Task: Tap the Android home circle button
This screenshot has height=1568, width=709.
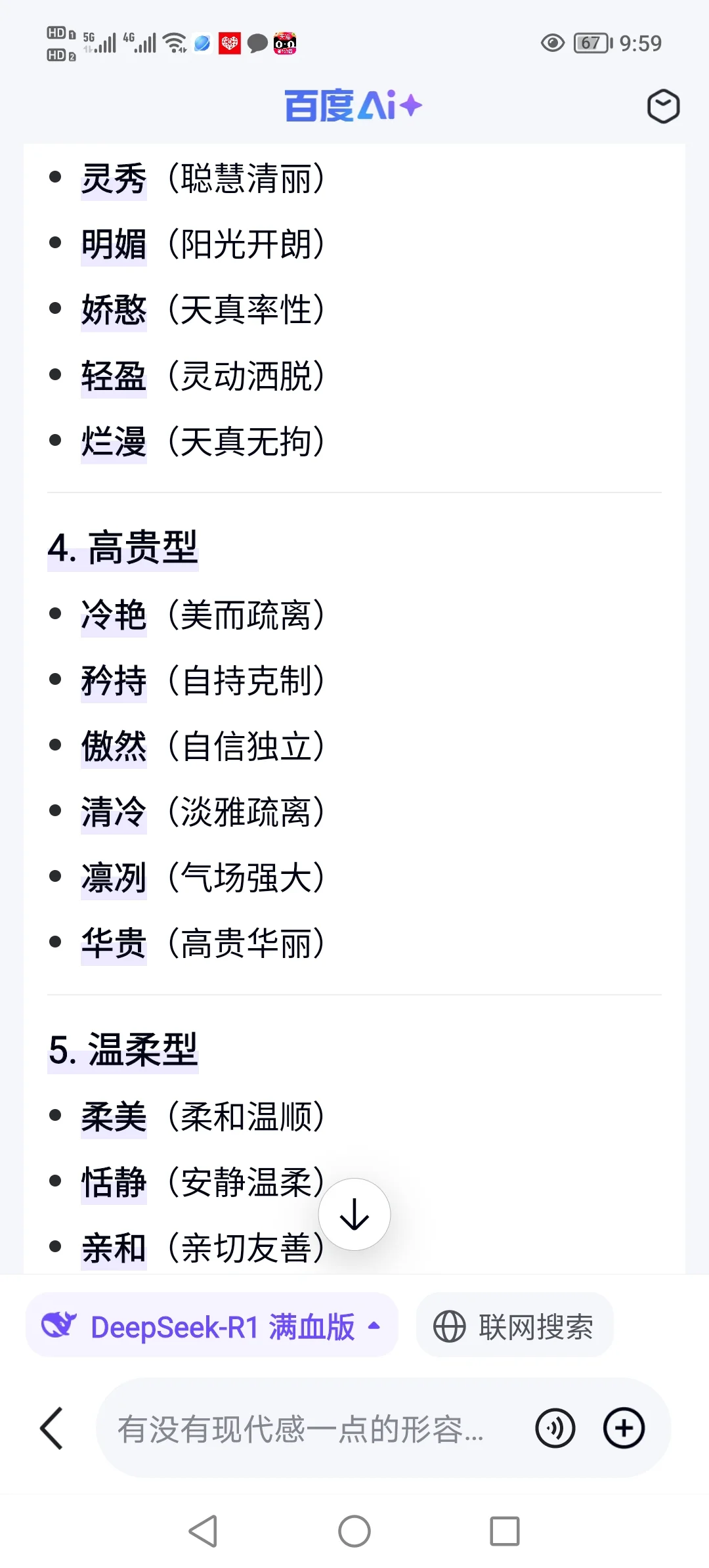Action: pos(354,1531)
